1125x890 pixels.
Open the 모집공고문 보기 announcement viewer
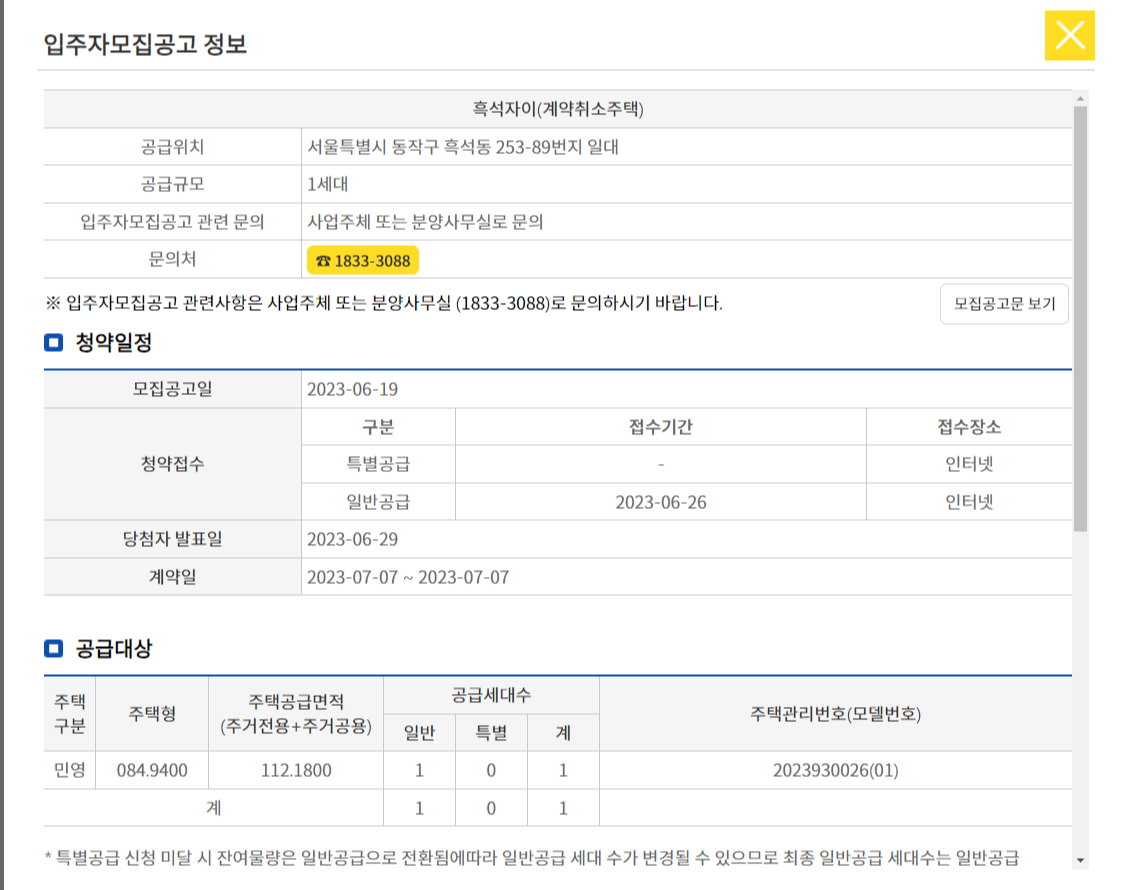click(1004, 305)
